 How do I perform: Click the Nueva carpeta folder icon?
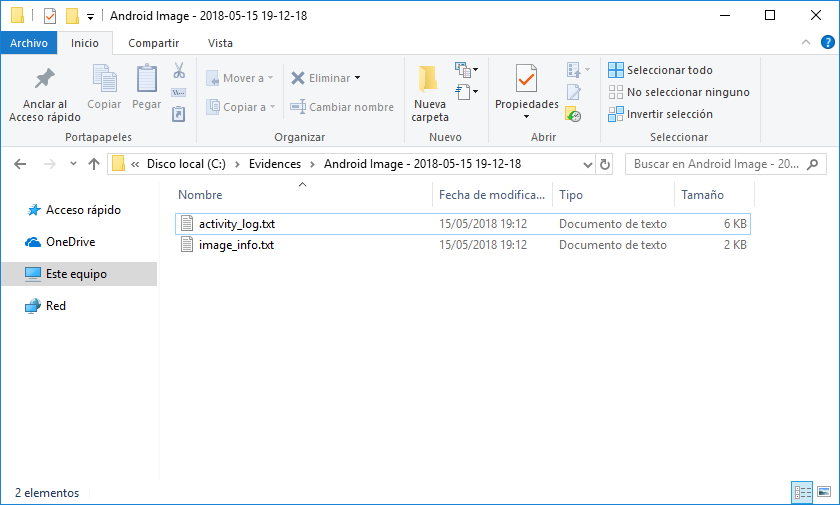pos(430,78)
